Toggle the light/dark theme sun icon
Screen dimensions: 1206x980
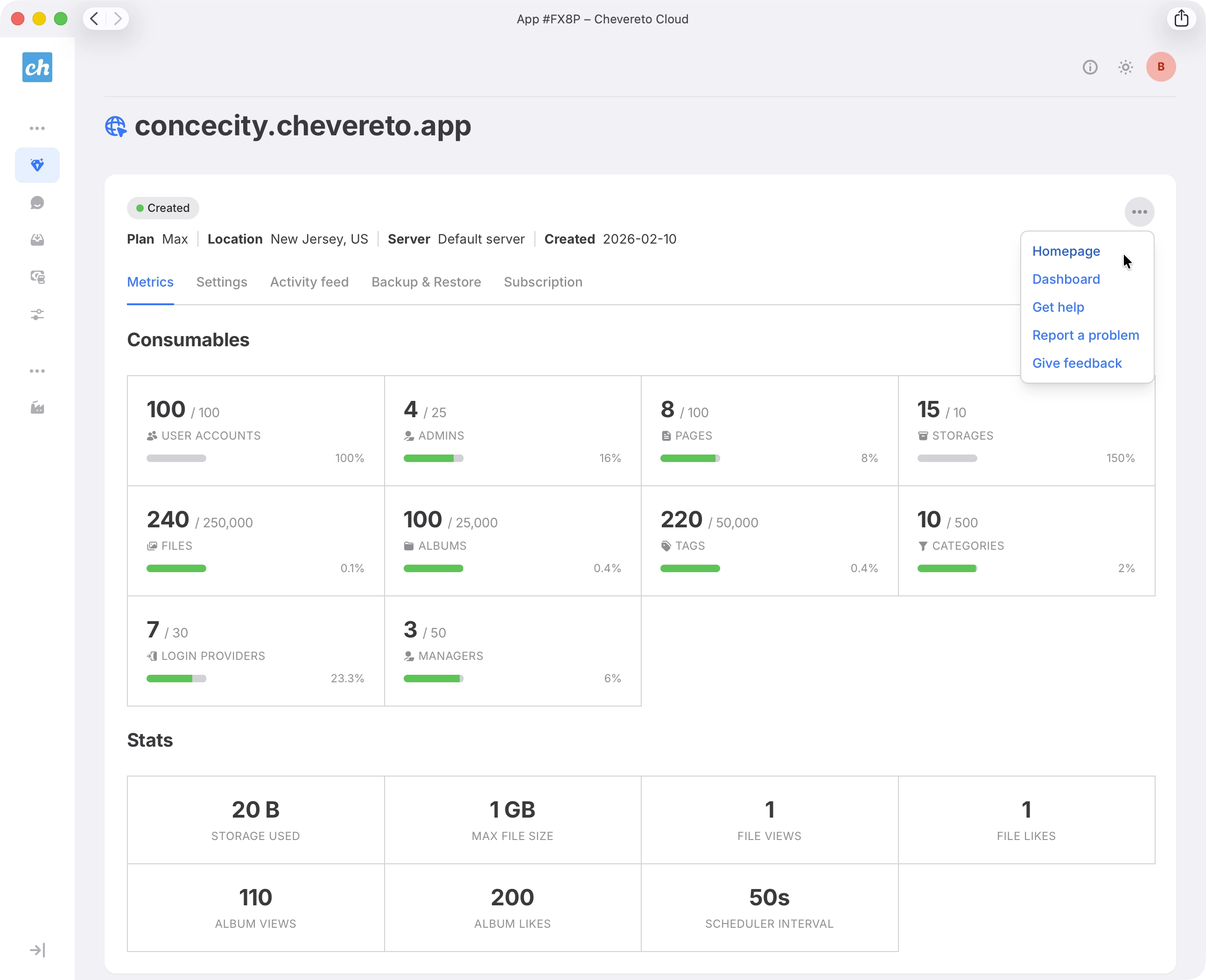click(1125, 67)
